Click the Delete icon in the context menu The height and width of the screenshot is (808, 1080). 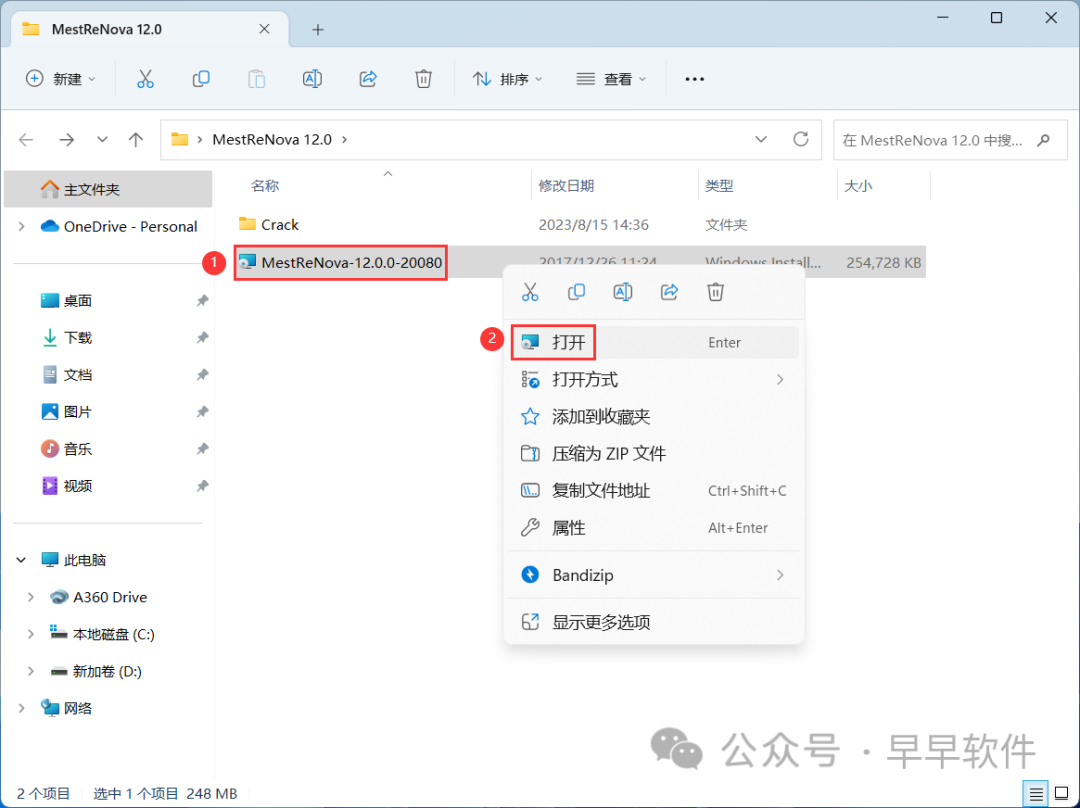coord(715,292)
